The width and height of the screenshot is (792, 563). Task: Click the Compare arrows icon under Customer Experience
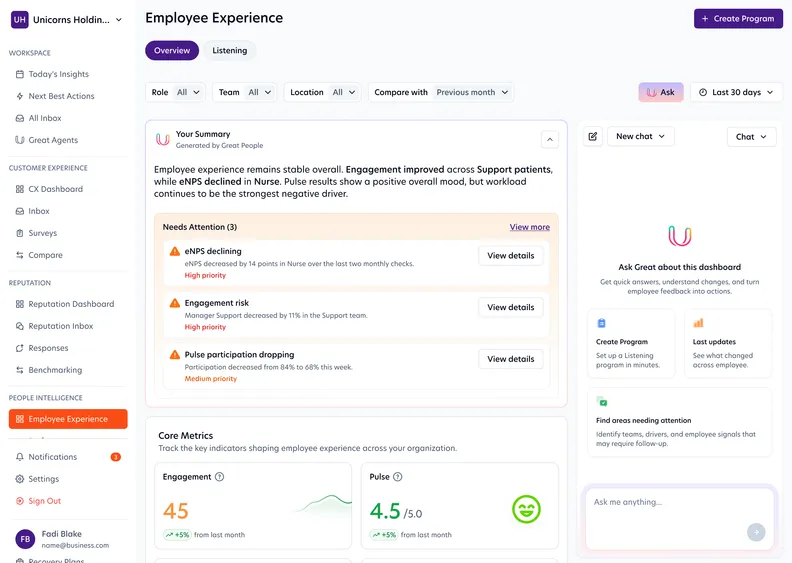point(20,255)
